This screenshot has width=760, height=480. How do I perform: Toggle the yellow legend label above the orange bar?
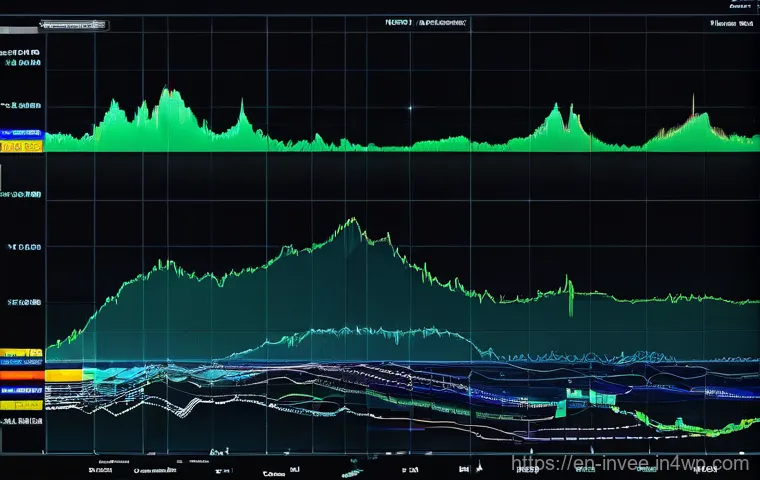(x=20, y=354)
